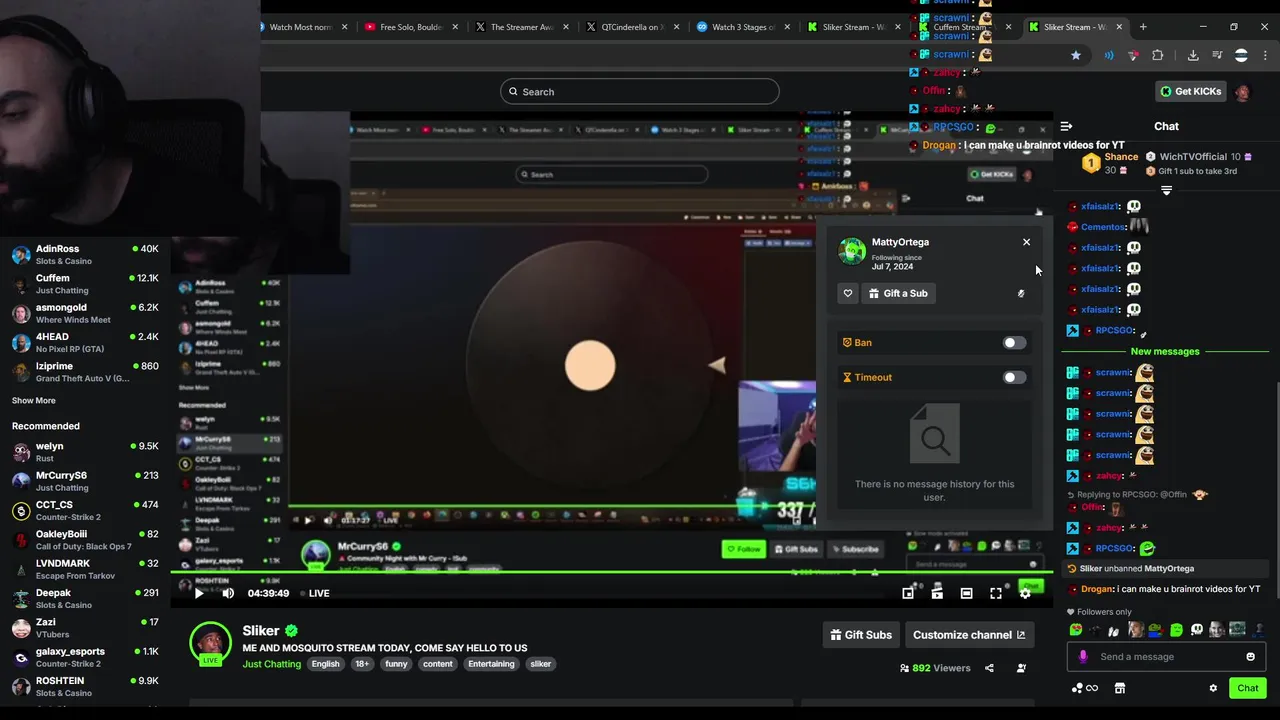Click the green Chat send button
1280x720 pixels.
click(1248, 688)
